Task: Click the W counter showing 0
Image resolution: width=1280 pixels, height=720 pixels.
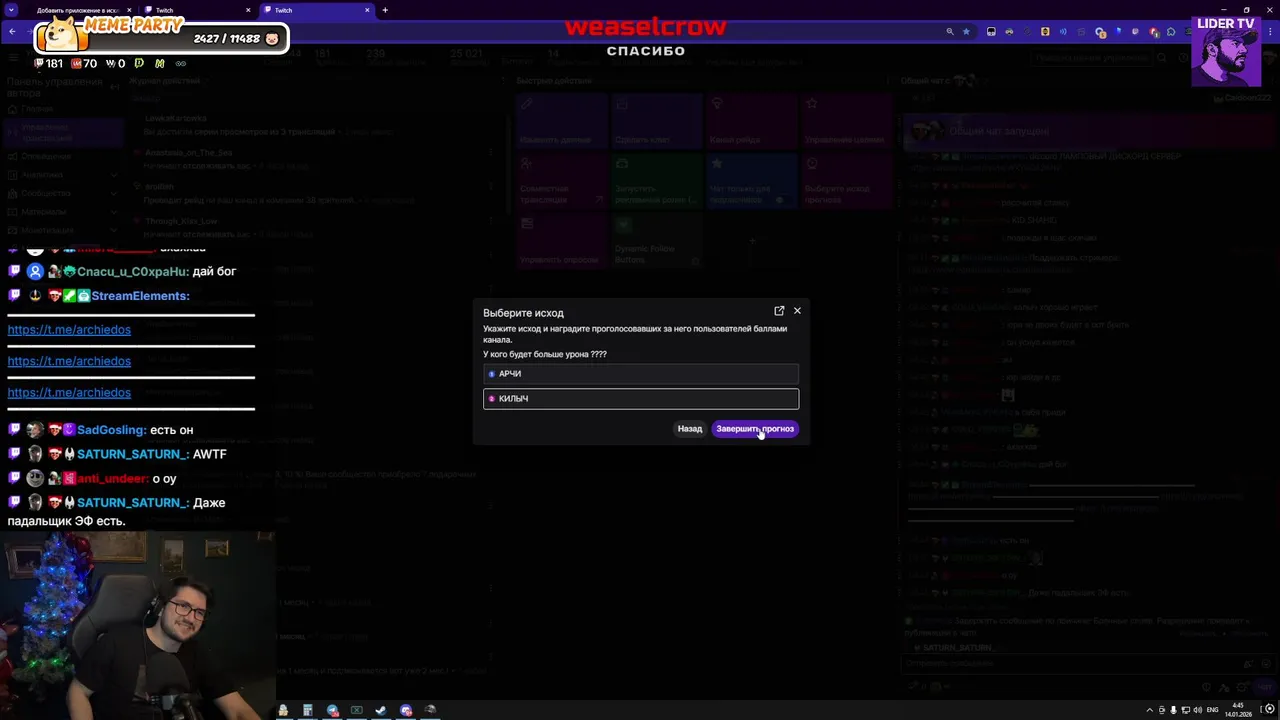Action: pyautogui.click(x=115, y=64)
